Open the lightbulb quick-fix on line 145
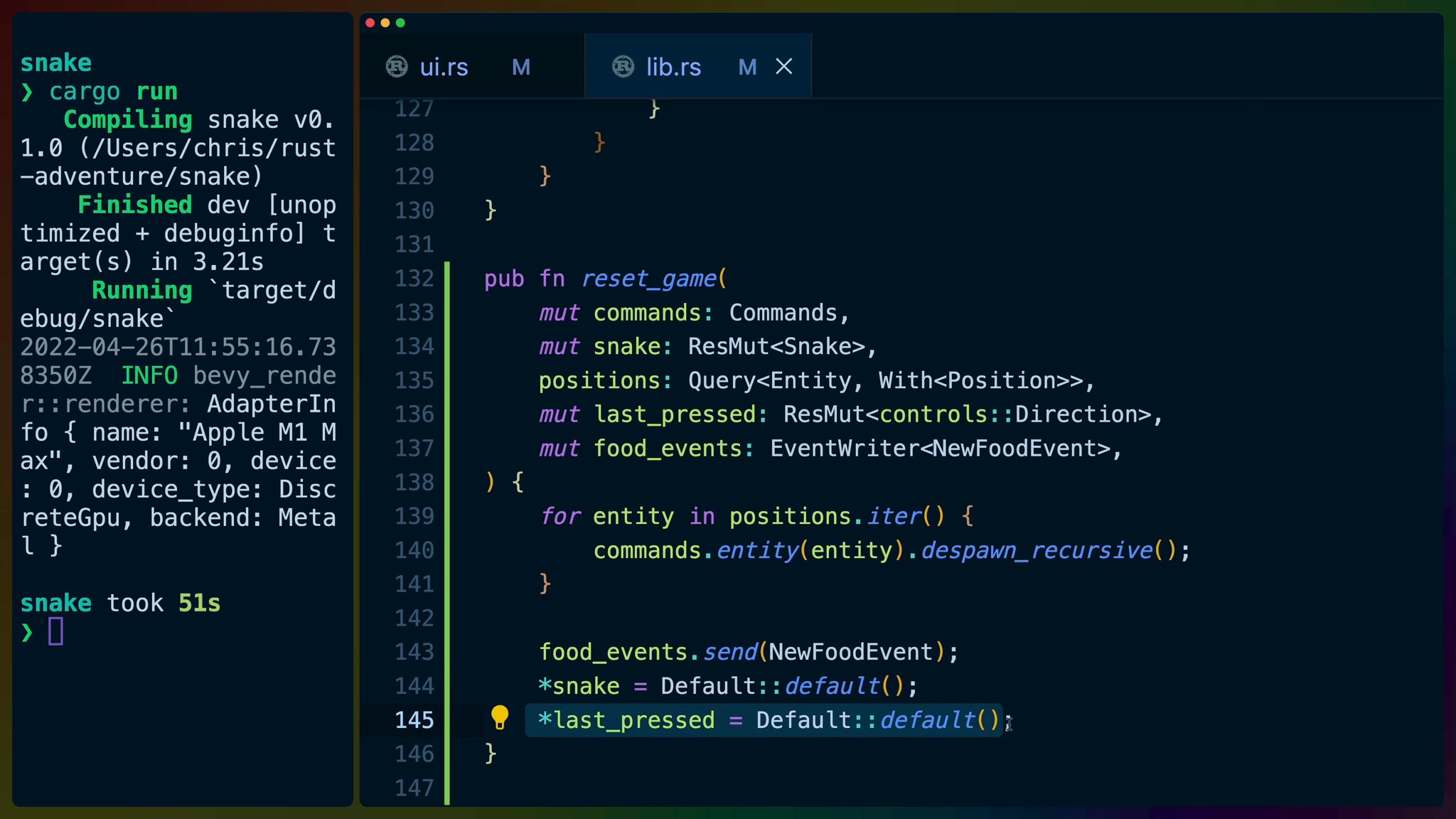Image resolution: width=1456 pixels, height=819 pixels. (500, 717)
